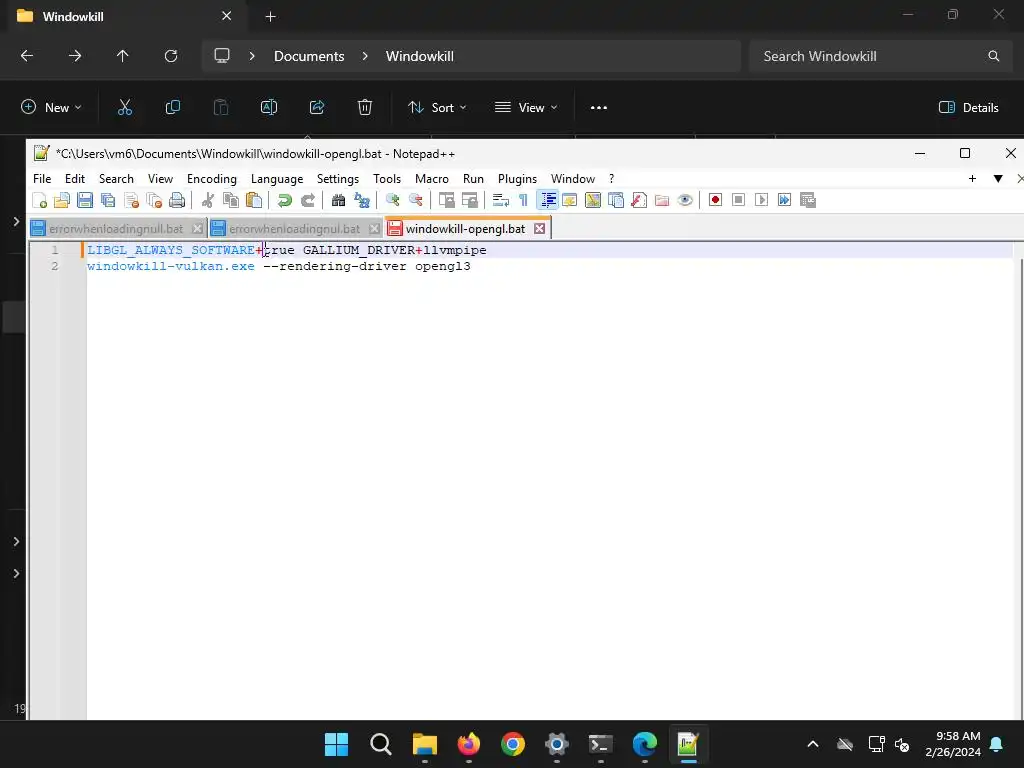The height and width of the screenshot is (768, 1024).
Task: Click the Replace toolbar icon
Action: click(362, 200)
